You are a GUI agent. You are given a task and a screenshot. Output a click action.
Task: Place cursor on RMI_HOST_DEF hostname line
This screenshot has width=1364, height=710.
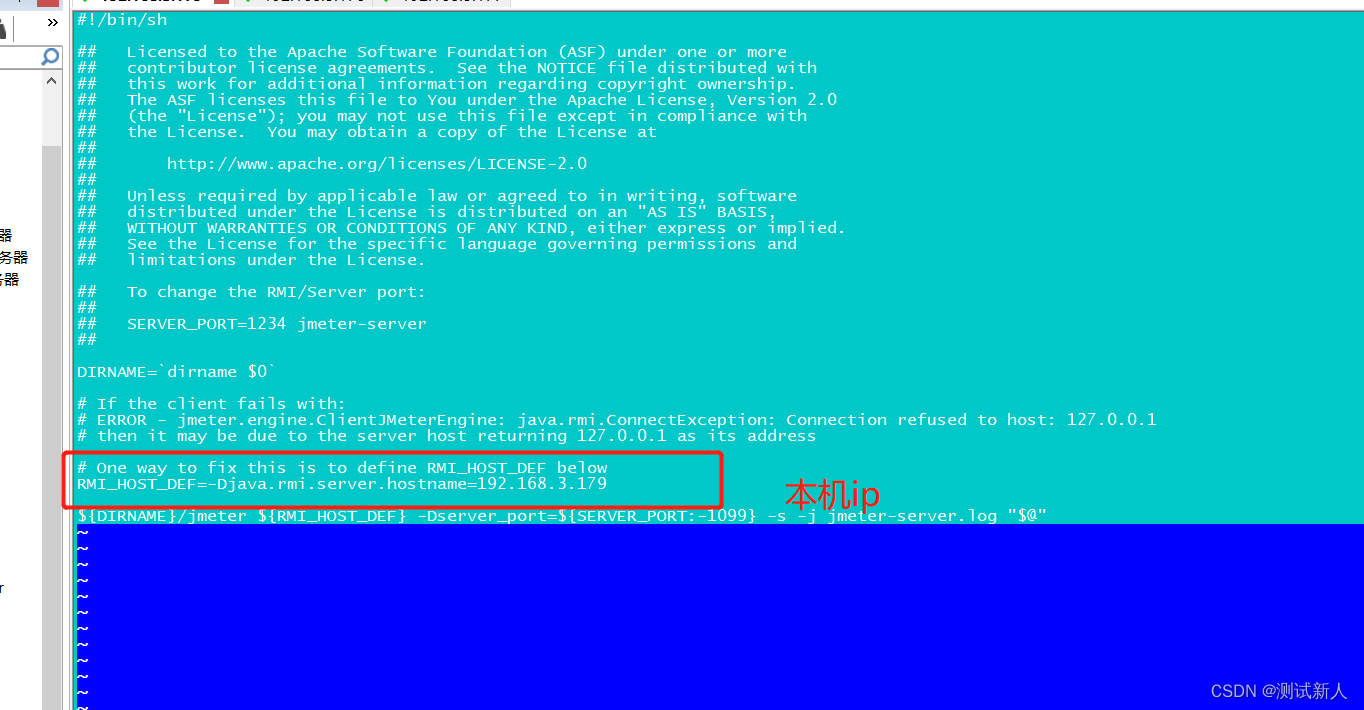click(342, 484)
